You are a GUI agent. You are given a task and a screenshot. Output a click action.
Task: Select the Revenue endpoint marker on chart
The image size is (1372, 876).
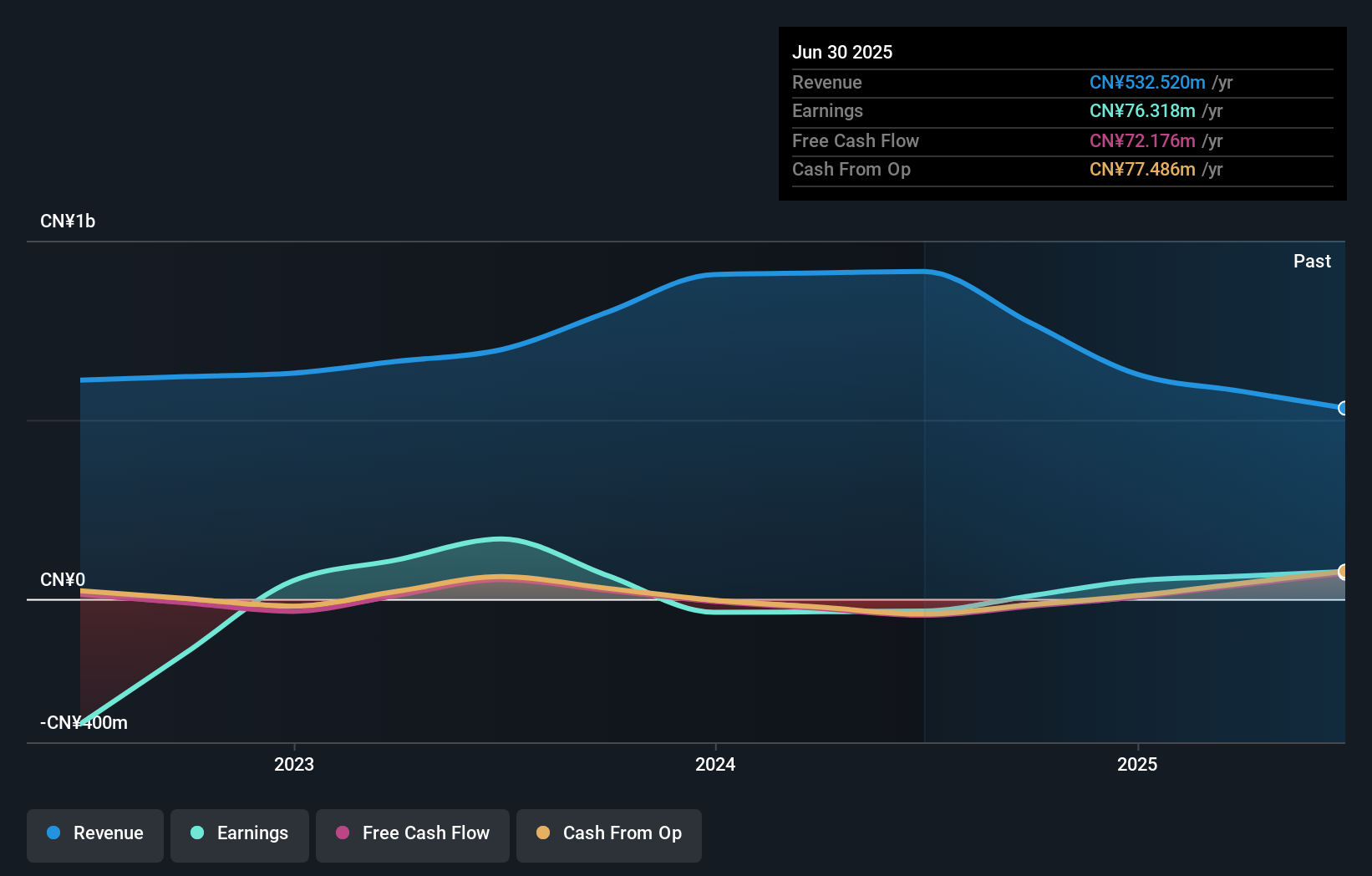(x=1344, y=408)
